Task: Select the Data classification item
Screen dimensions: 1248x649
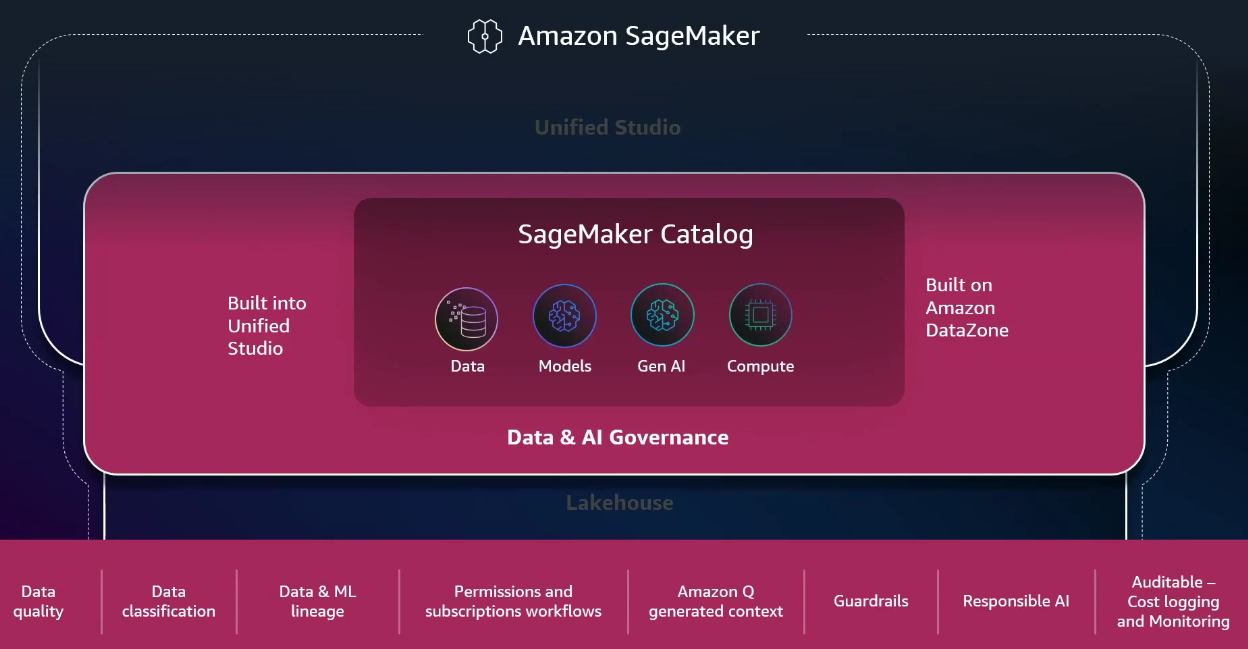Action: coord(168,601)
